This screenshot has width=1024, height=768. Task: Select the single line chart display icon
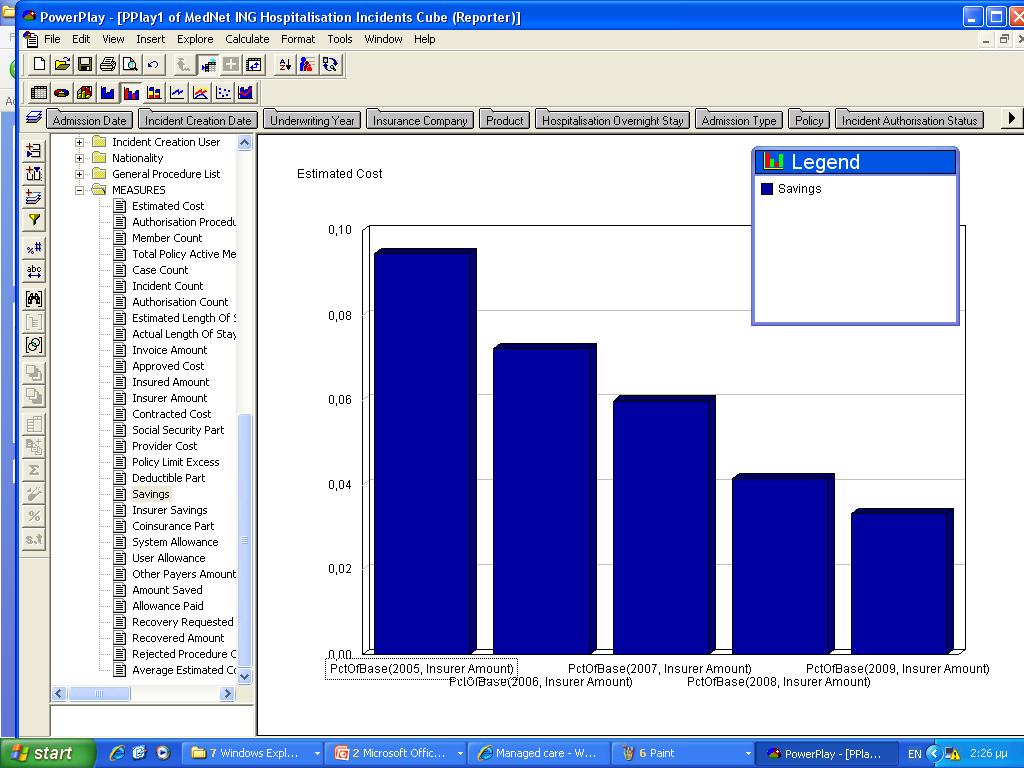(x=176, y=93)
